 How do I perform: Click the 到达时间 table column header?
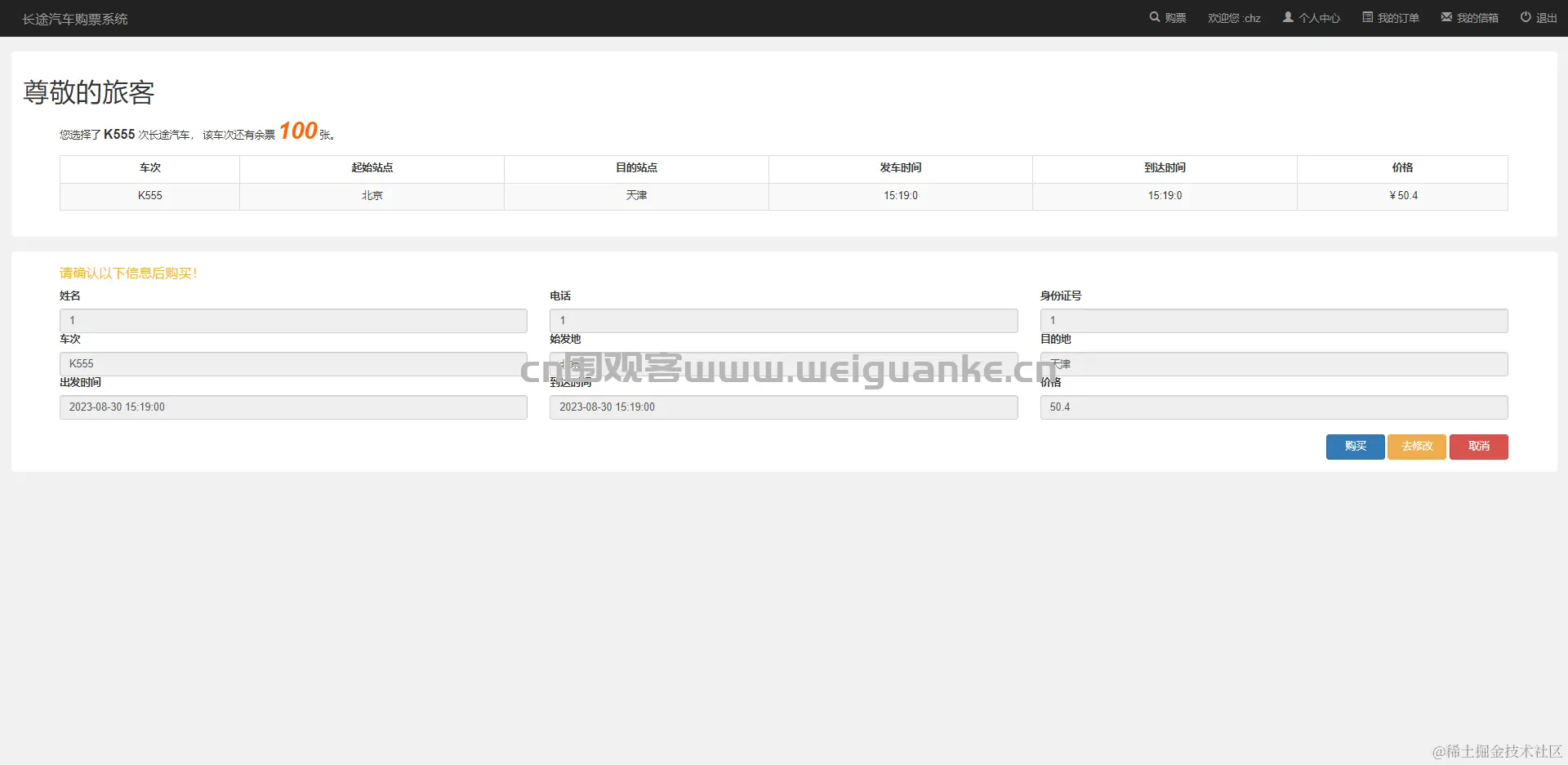click(1165, 167)
